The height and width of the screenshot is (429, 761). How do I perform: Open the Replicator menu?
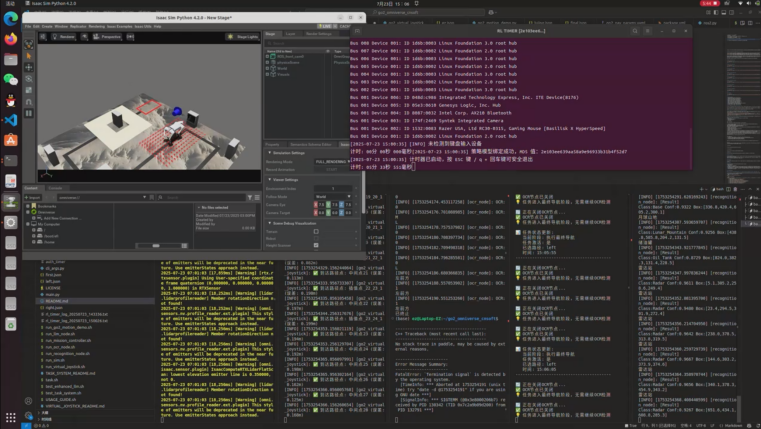tap(78, 26)
